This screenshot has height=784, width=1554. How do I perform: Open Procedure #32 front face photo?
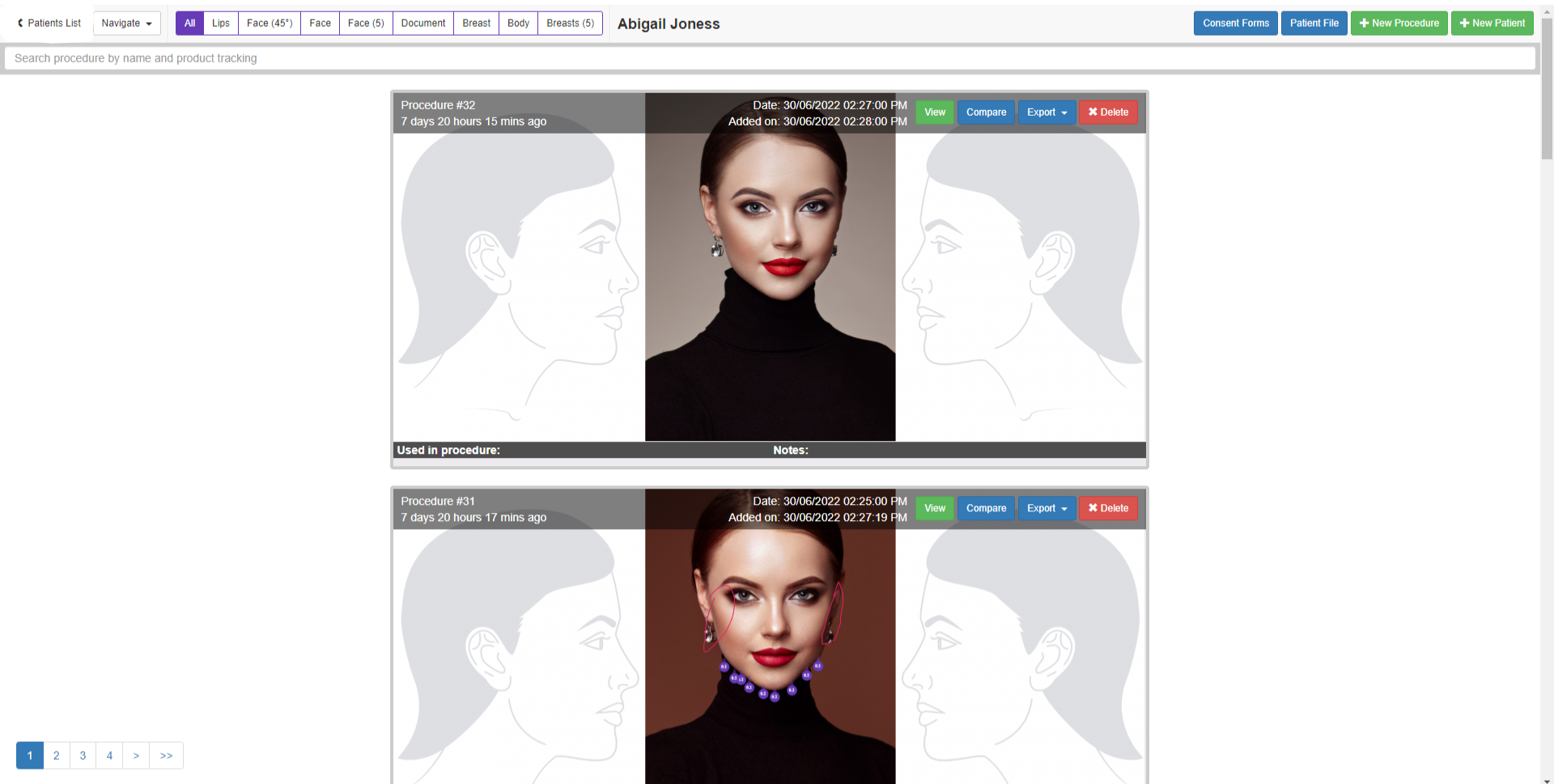coord(770,283)
